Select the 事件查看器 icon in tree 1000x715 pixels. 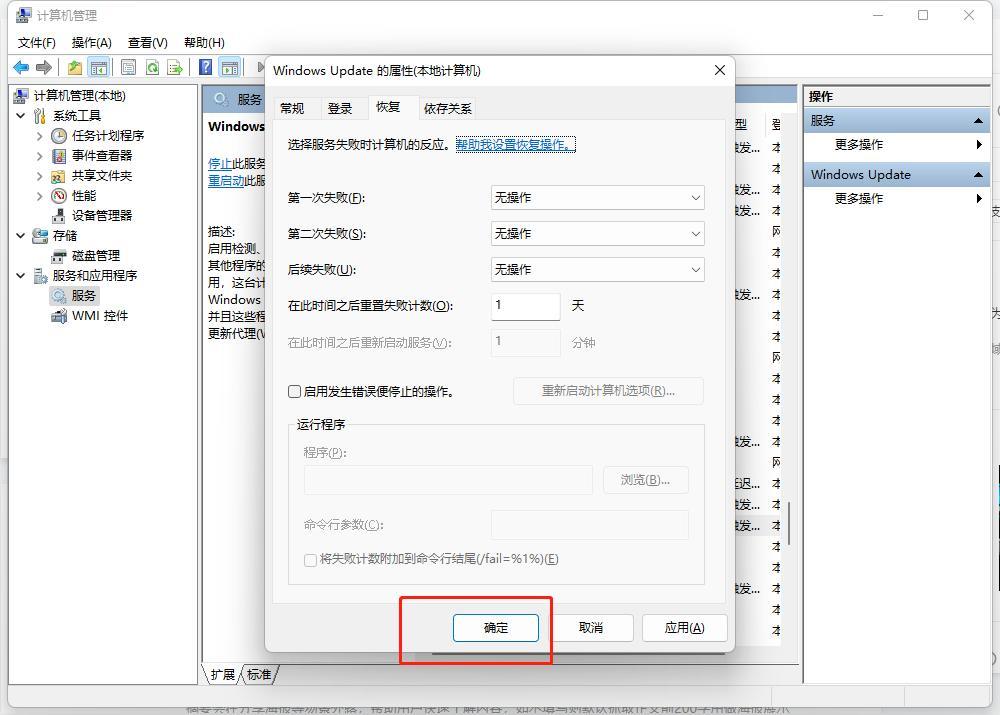point(59,156)
